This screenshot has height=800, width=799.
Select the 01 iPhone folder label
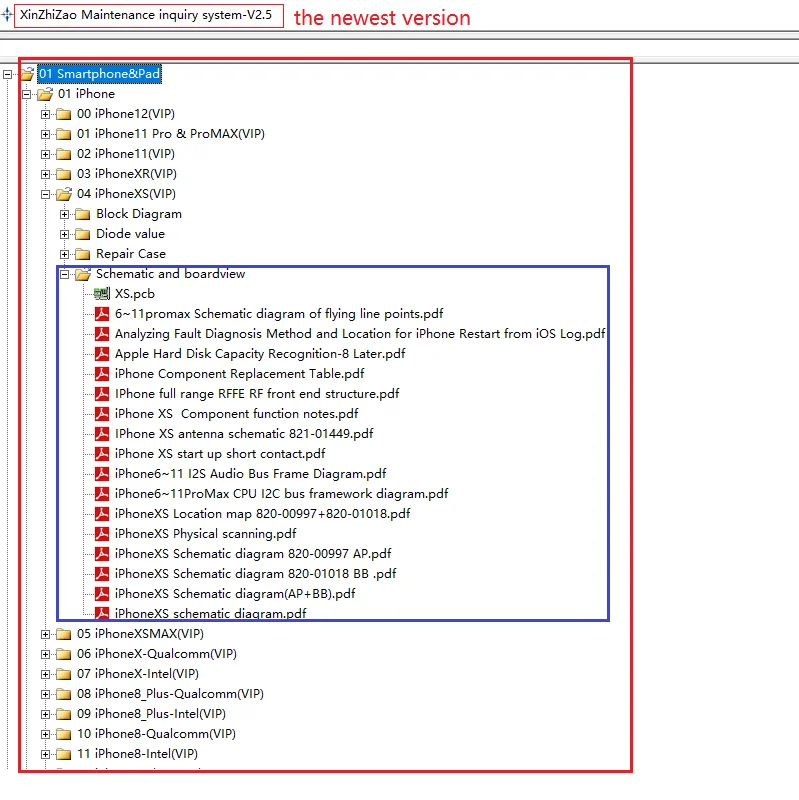(x=86, y=94)
